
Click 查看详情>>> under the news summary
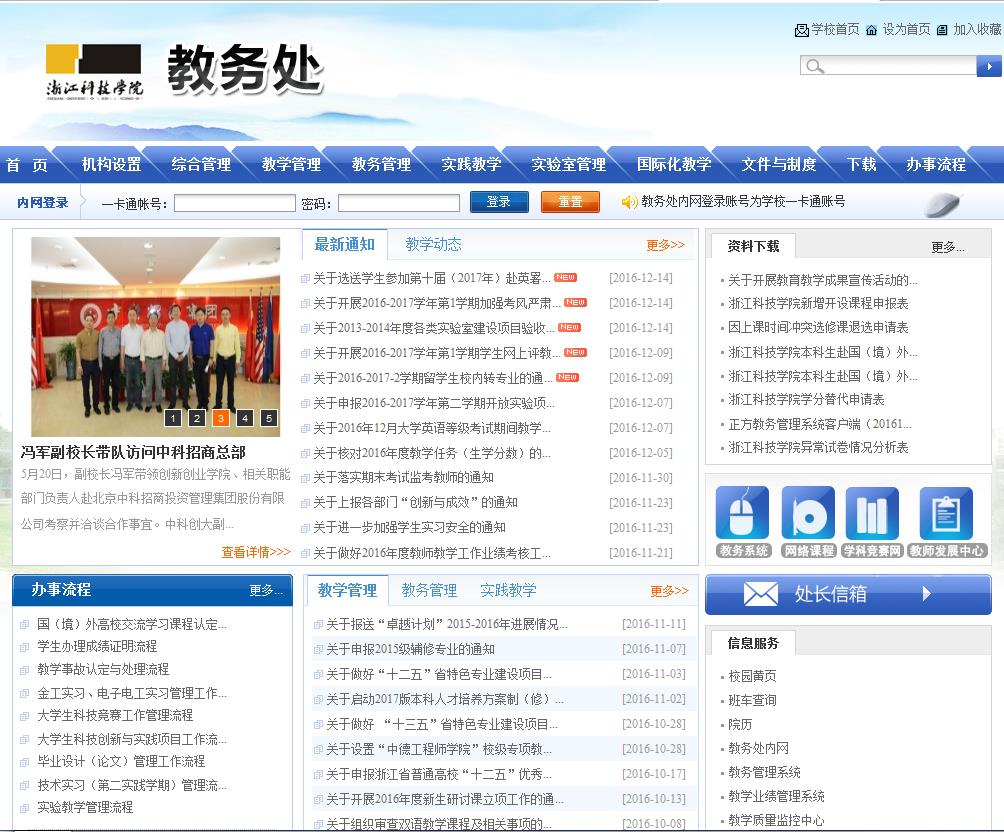coord(255,552)
